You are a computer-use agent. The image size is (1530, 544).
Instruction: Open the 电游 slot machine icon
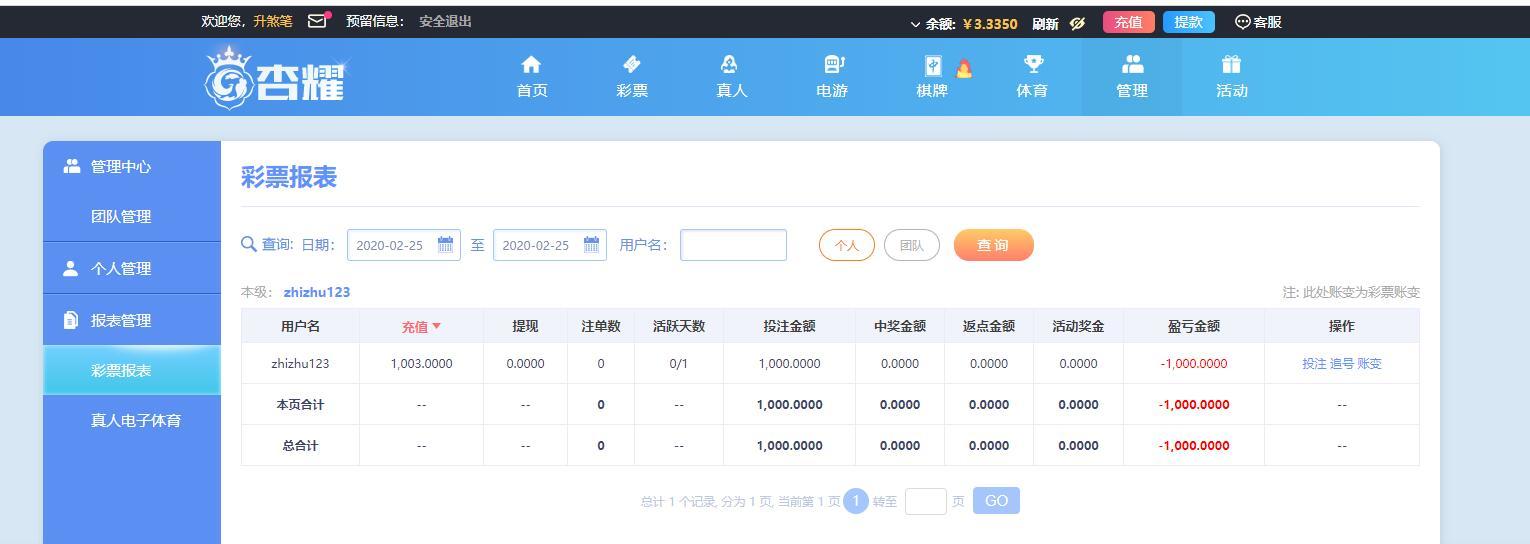point(832,66)
